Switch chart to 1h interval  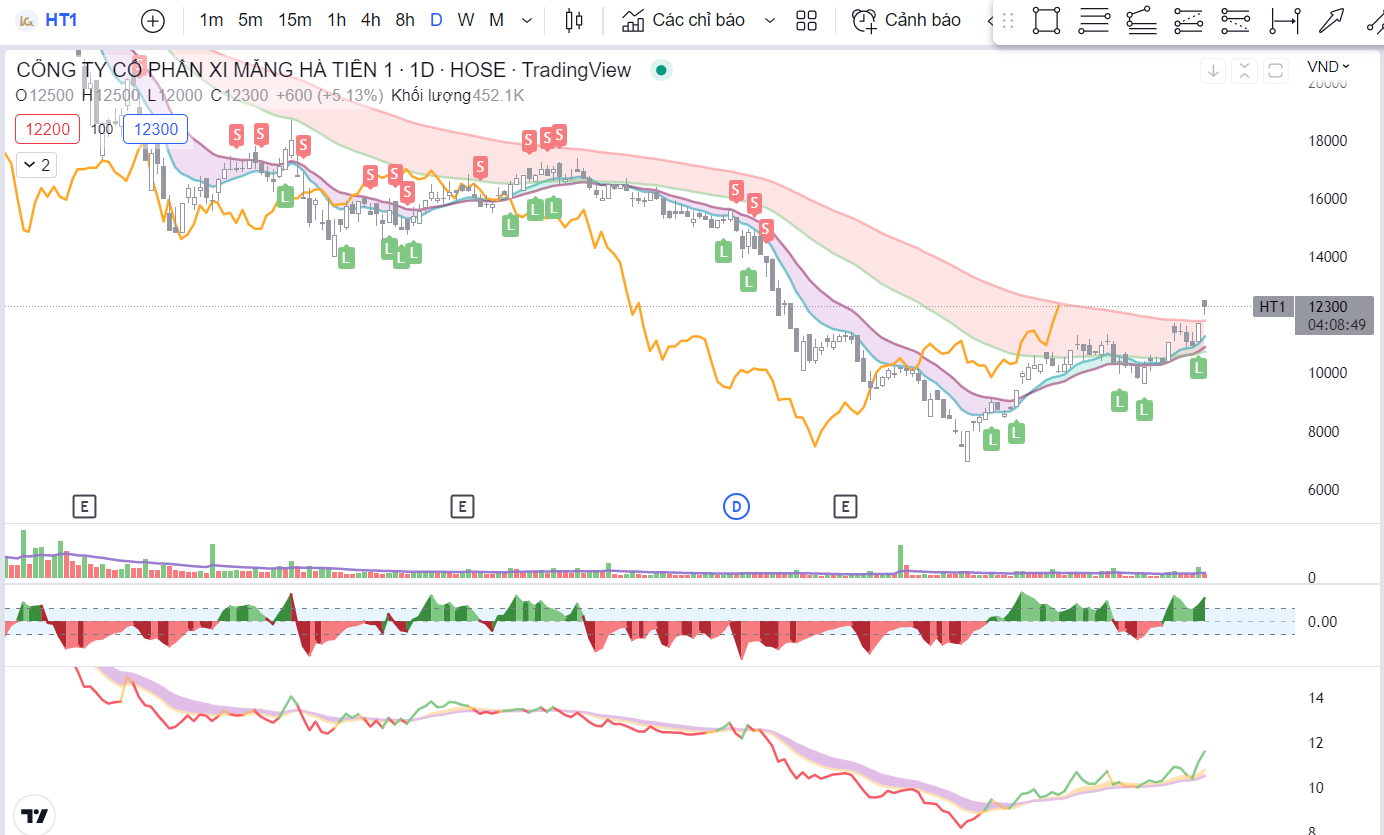tap(336, 20)
